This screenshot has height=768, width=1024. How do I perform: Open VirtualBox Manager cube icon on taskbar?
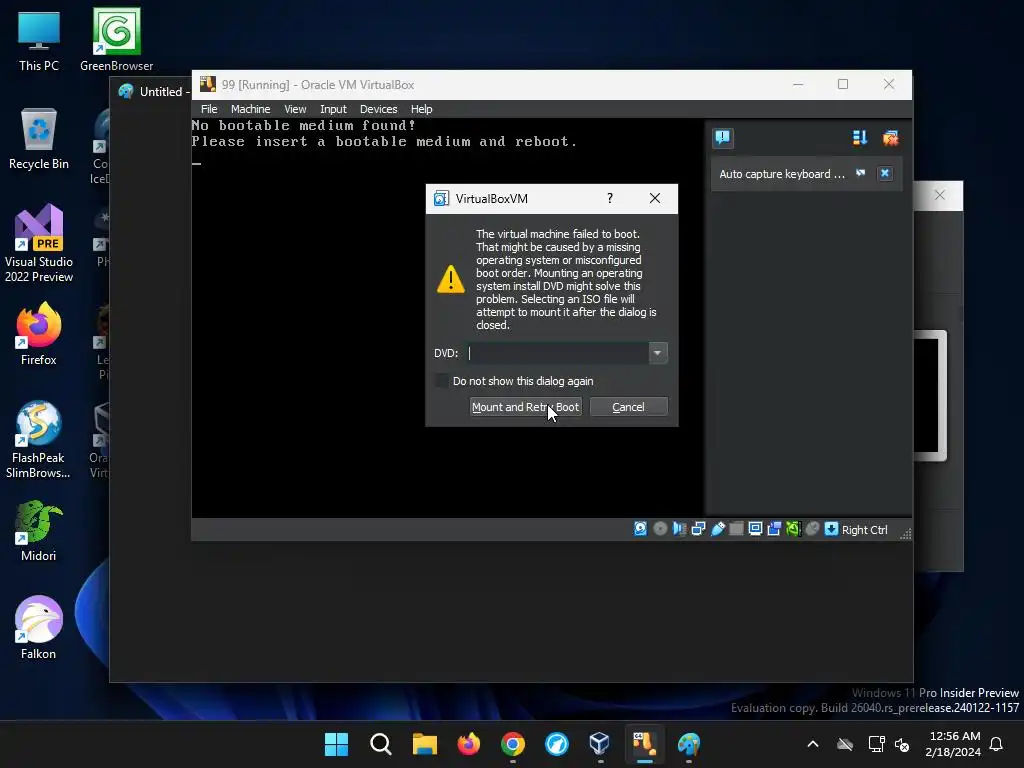[x=600, y=744]
